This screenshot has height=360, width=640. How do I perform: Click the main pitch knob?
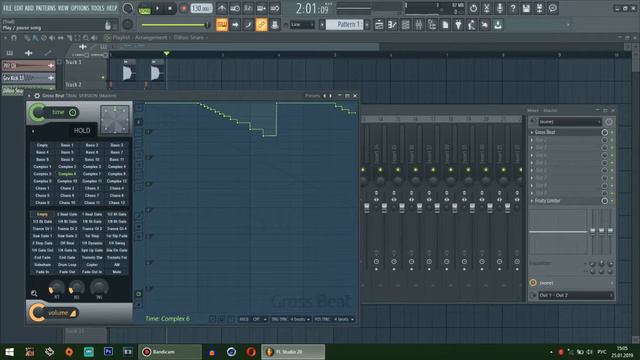click(x=128, y=24)
